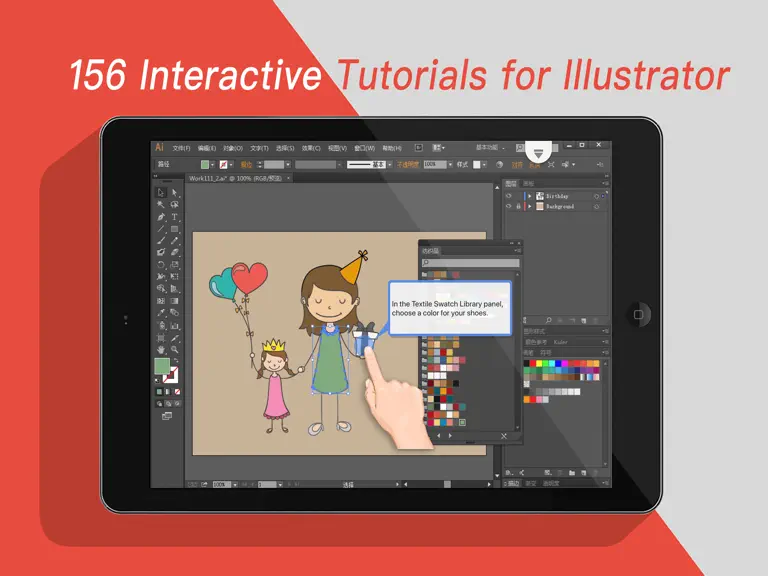This screenshot has height=576, width=768.
Task: Open the brush definition dropdown
Action: click(389, 165)
